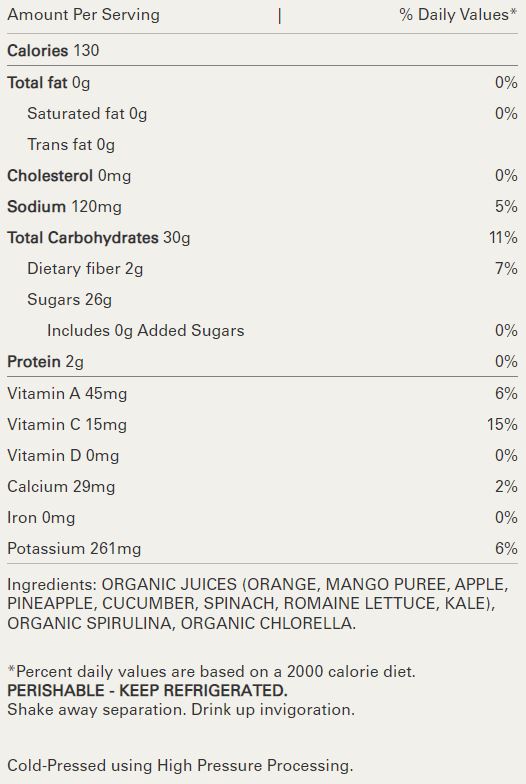Select the Total fat 0g row
Screen dimensions: 526x784
[262, 82]
